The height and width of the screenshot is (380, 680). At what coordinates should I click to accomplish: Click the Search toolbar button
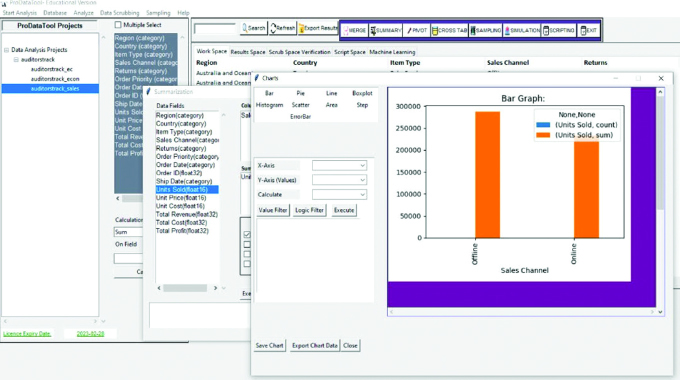[253, 28]
